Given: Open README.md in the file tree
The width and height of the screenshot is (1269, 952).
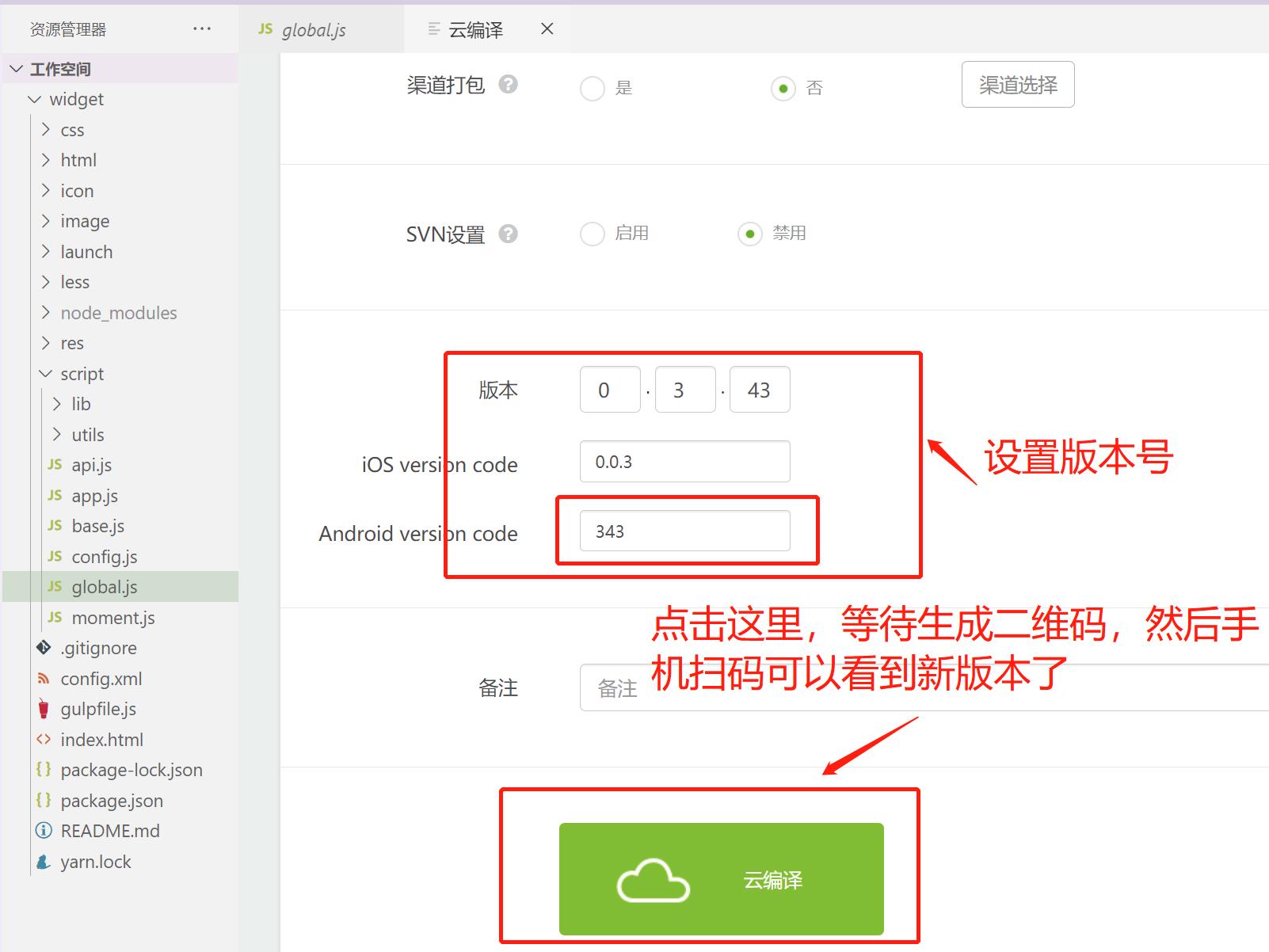Looking at the screenshot, I should tap(120, 831).
